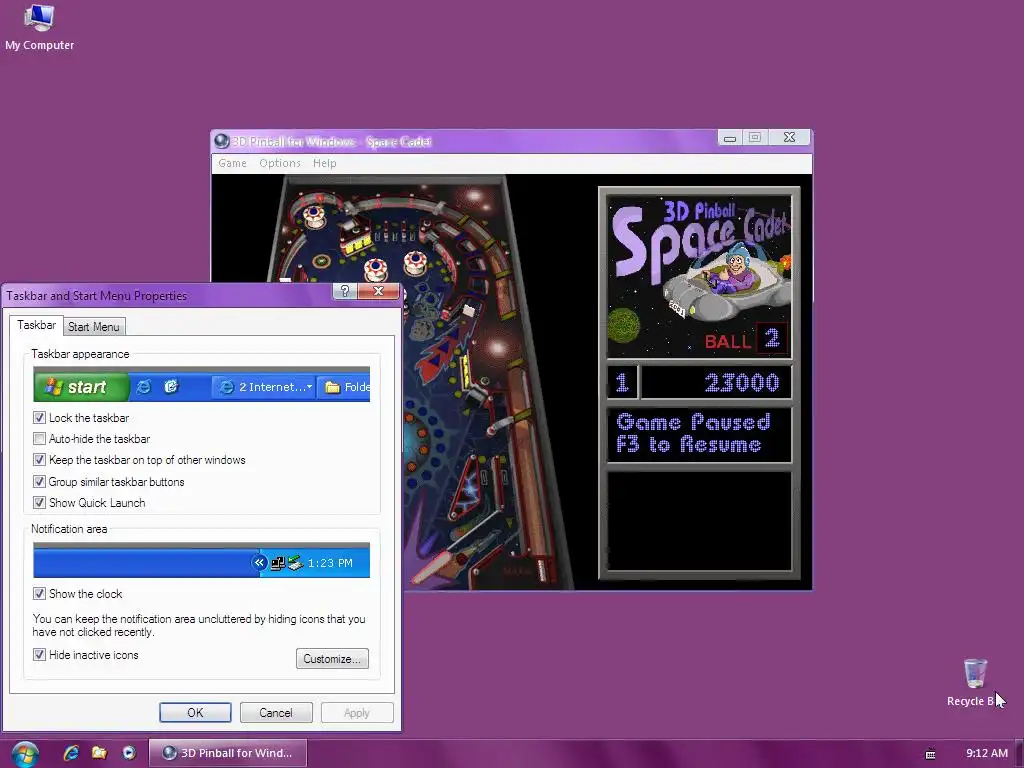Viewport: 1024px width, 768px height.
Task: Toggle Show Quick Launch checkbox
Action: [39, 503]
